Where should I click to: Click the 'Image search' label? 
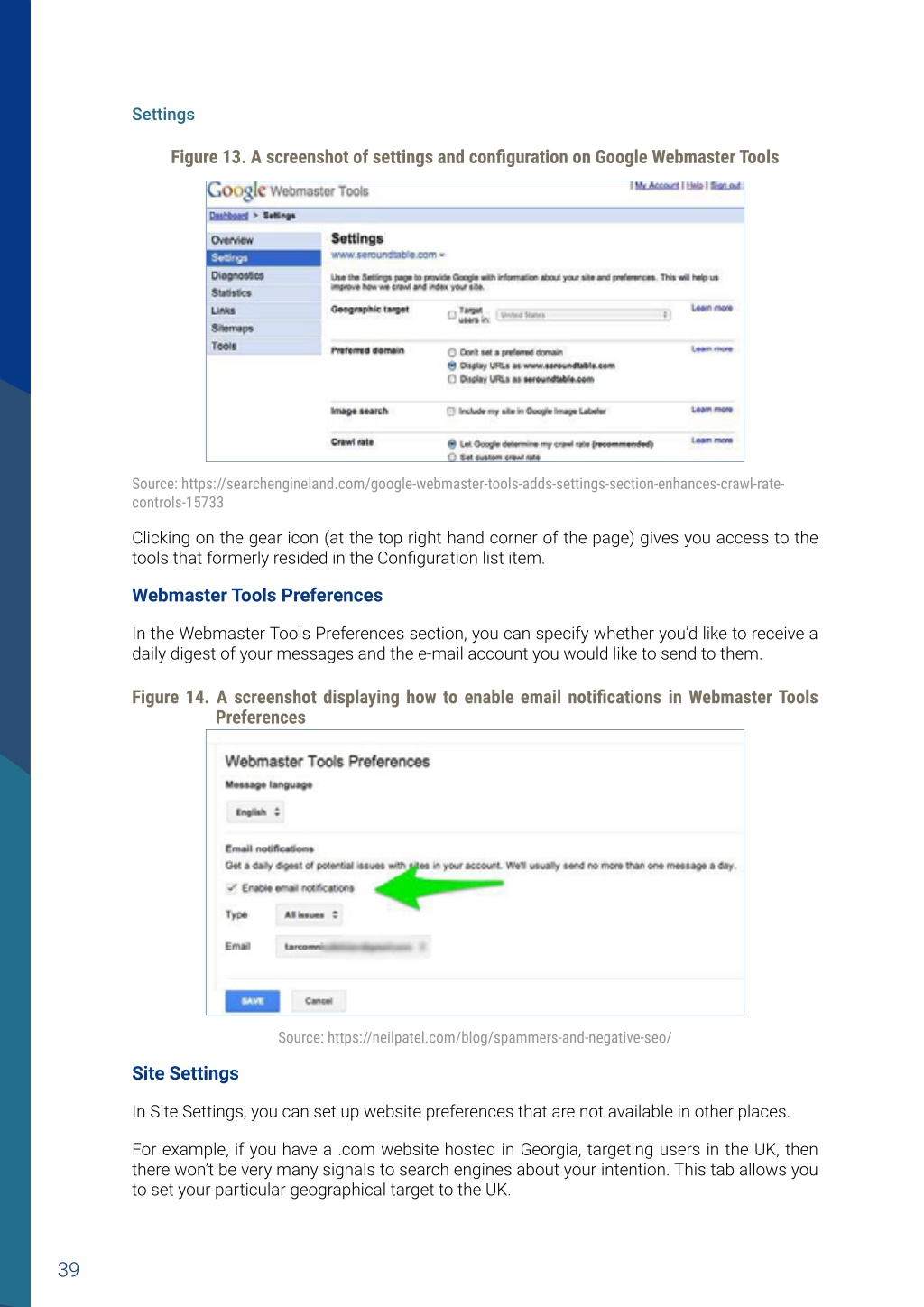(x=359, y=412)
